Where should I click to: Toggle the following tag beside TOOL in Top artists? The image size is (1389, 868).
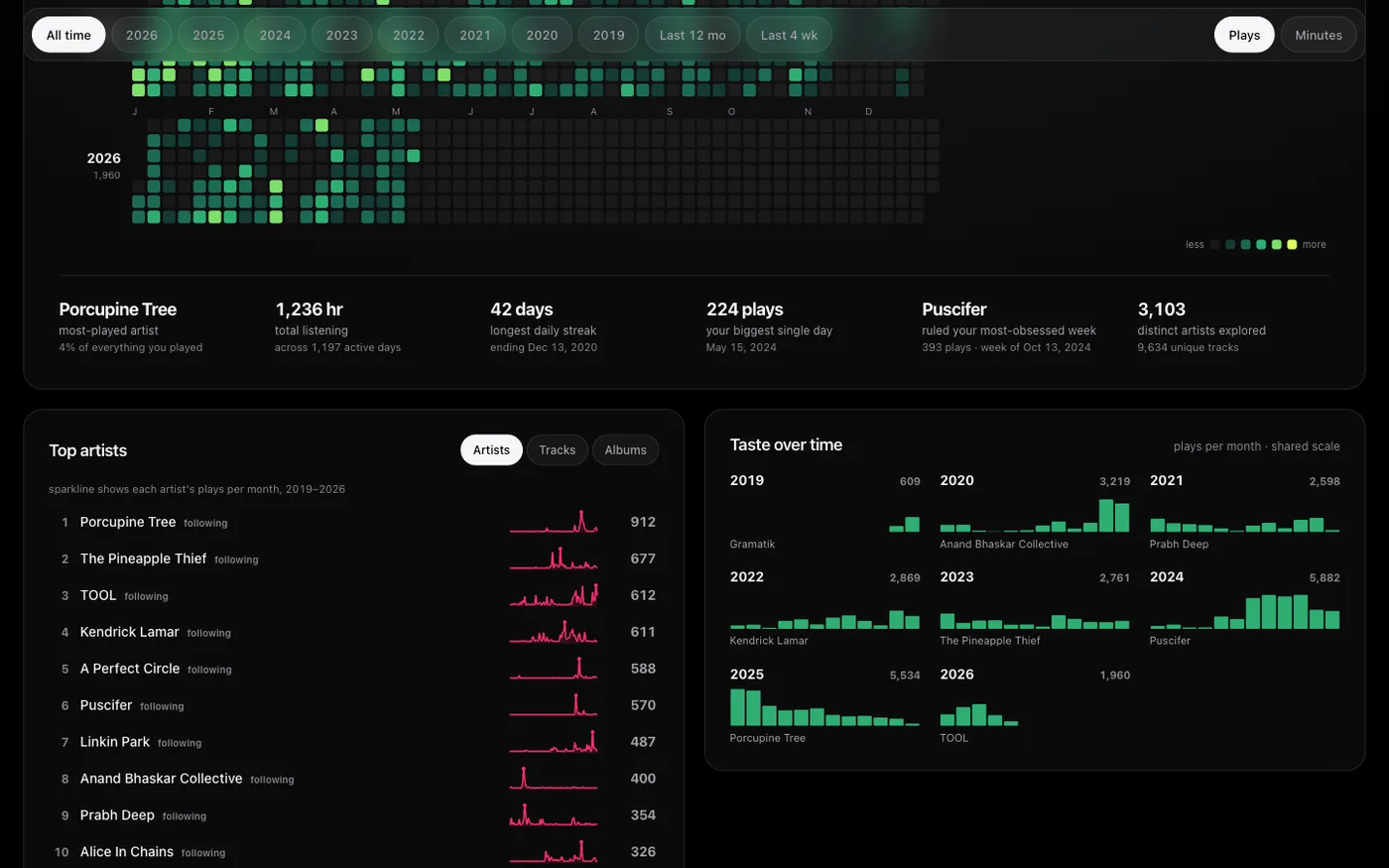(x=147, y=596)
